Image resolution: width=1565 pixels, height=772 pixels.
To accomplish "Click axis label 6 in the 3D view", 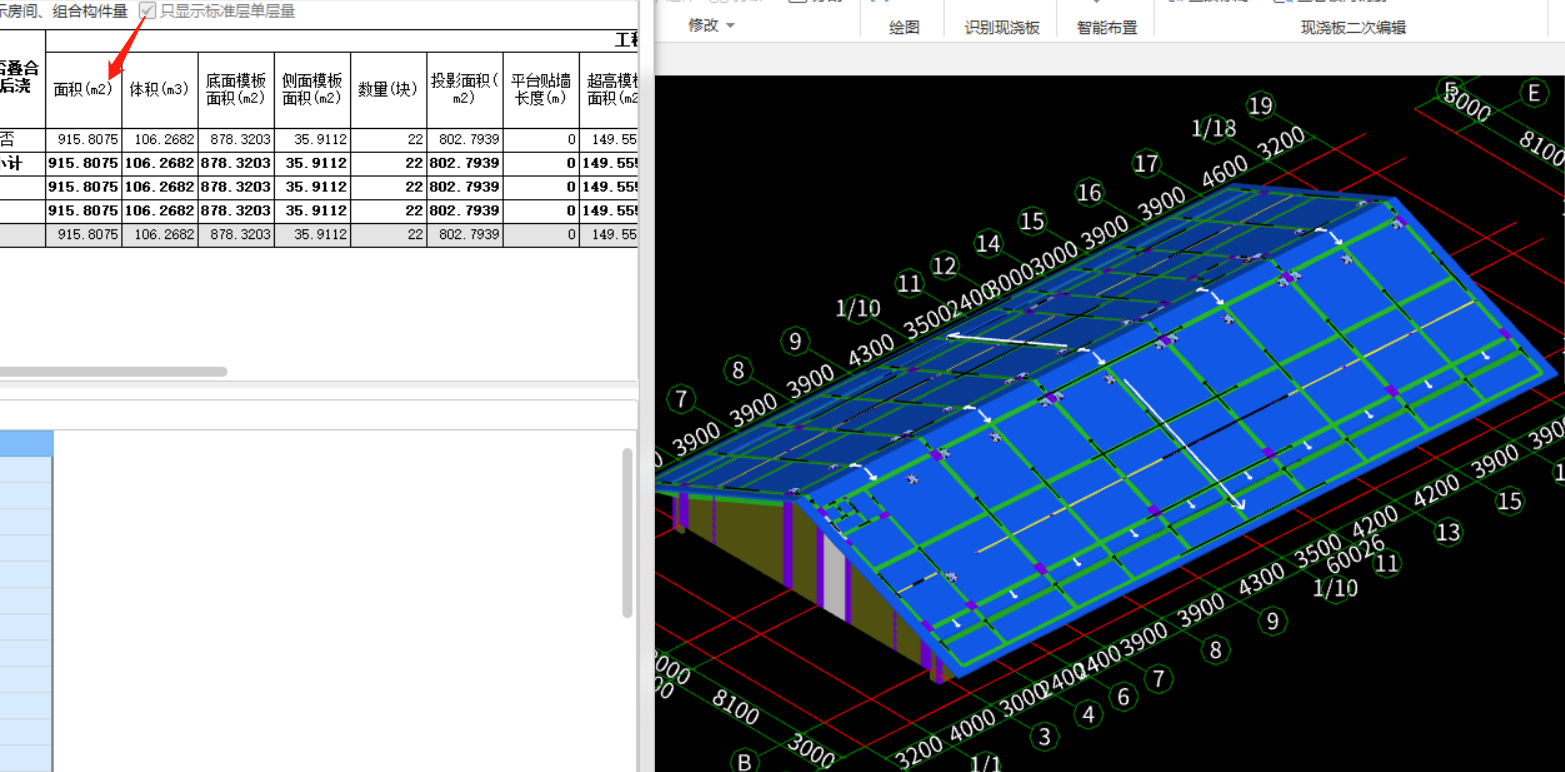I will 1124,696.
